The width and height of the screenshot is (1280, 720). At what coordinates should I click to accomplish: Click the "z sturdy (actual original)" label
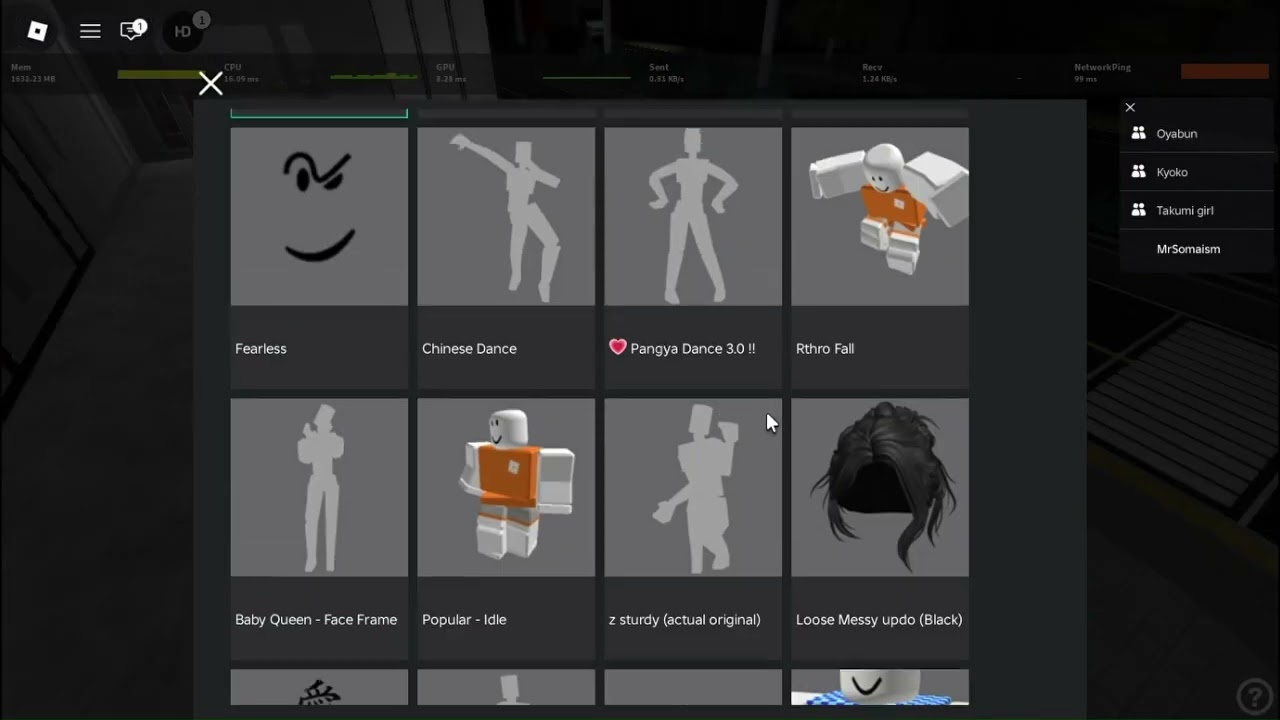685,619
